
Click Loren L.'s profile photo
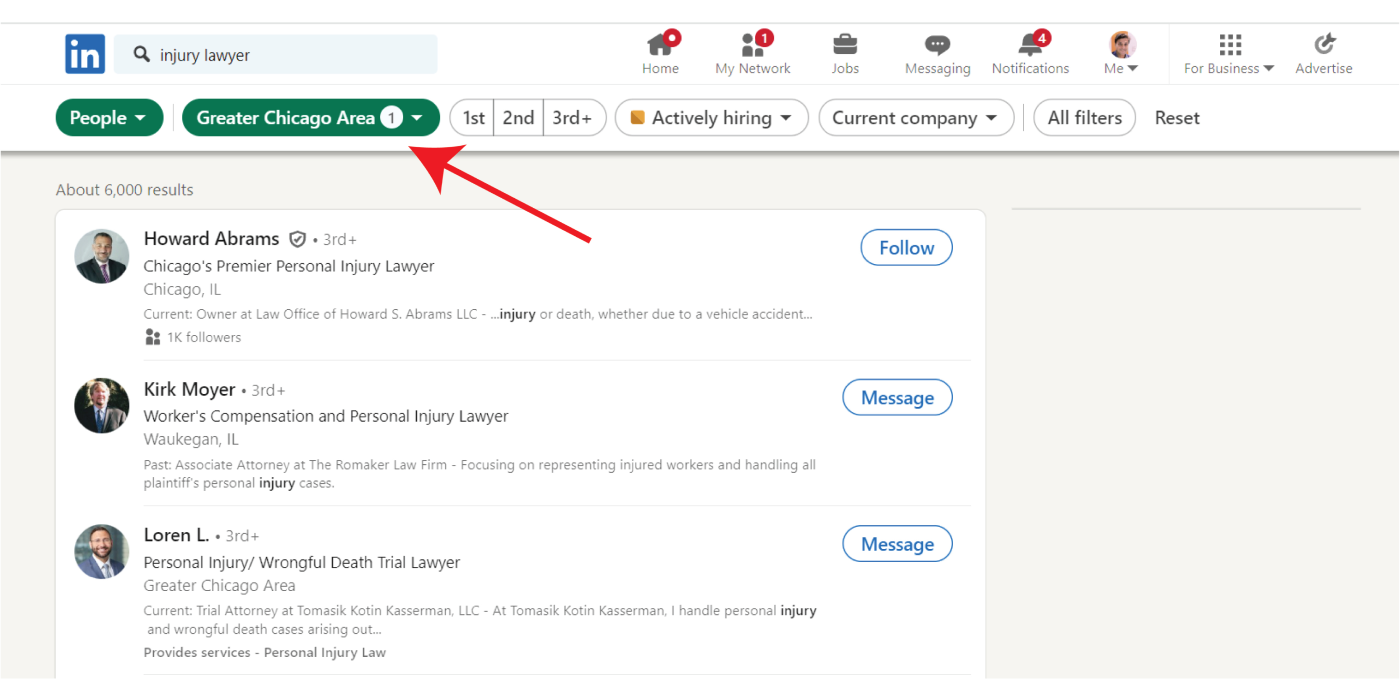click(x=102, y=552)
